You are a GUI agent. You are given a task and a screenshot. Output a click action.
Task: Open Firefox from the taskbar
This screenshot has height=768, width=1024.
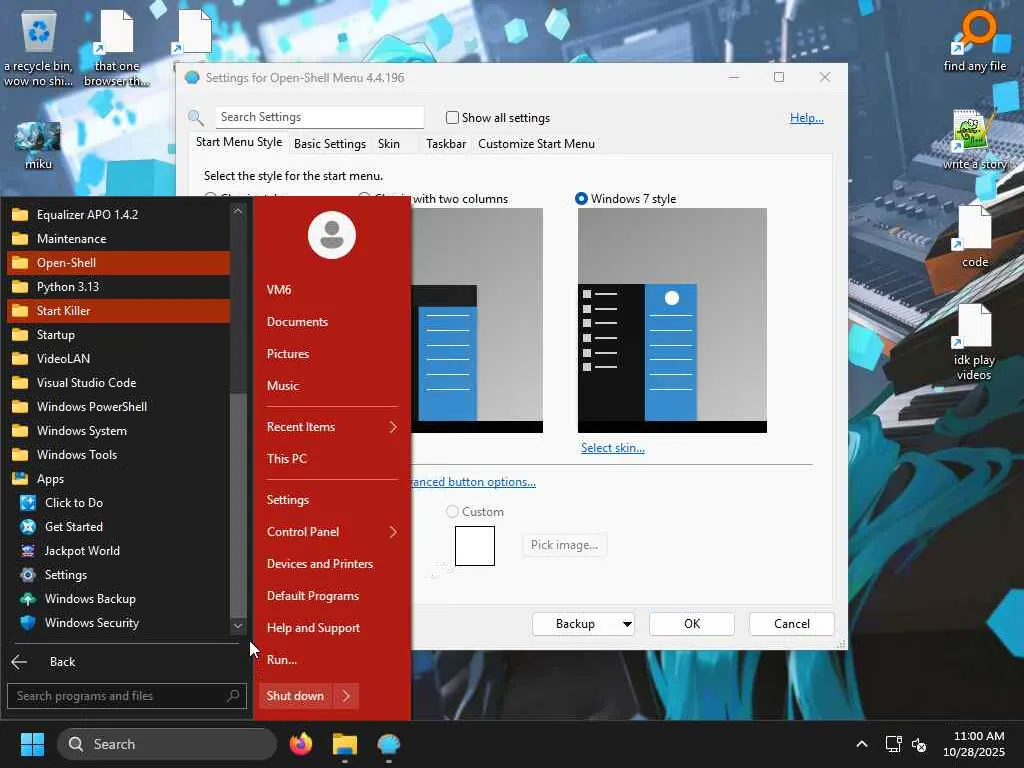point(301,744)
